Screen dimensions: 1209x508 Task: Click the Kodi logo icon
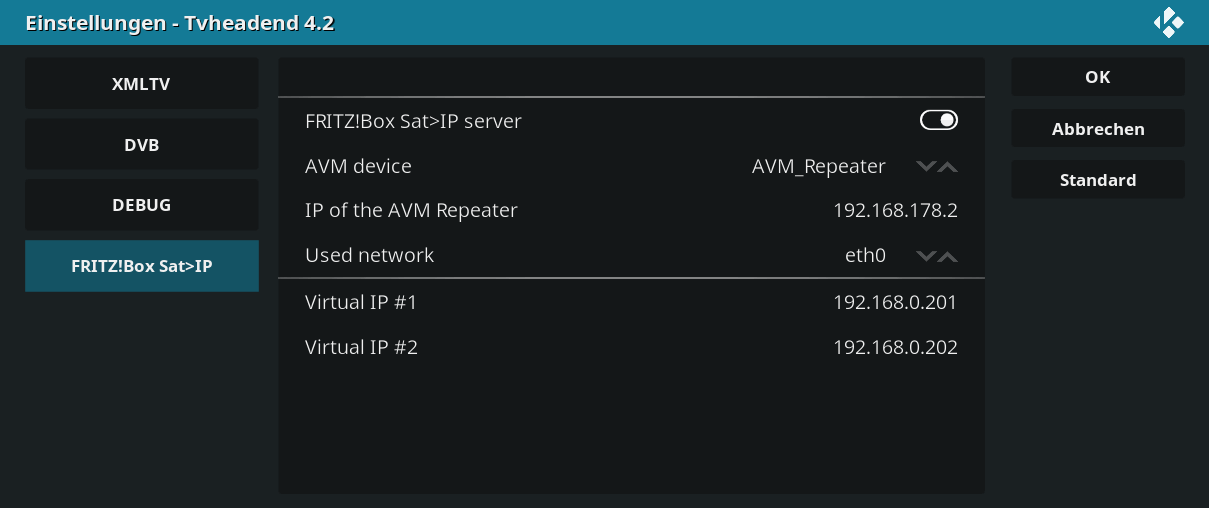pyautogui.click(x=1168, y=22)
